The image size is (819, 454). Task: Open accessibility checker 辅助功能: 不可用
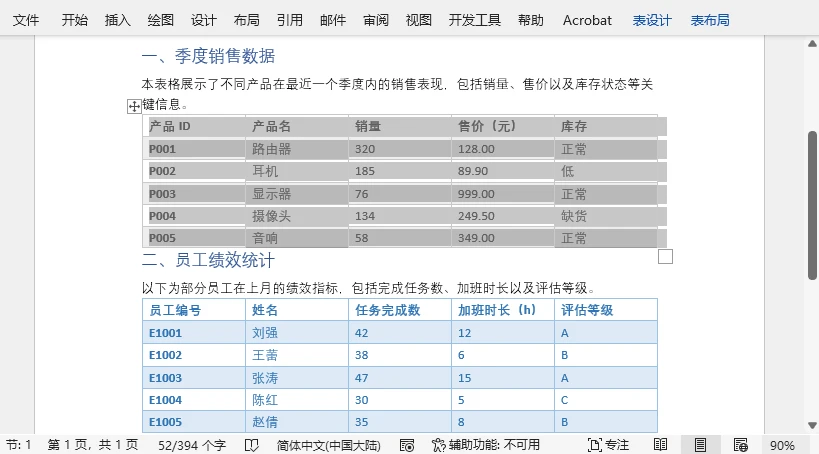pyautogui.click(x=486, y=445)
